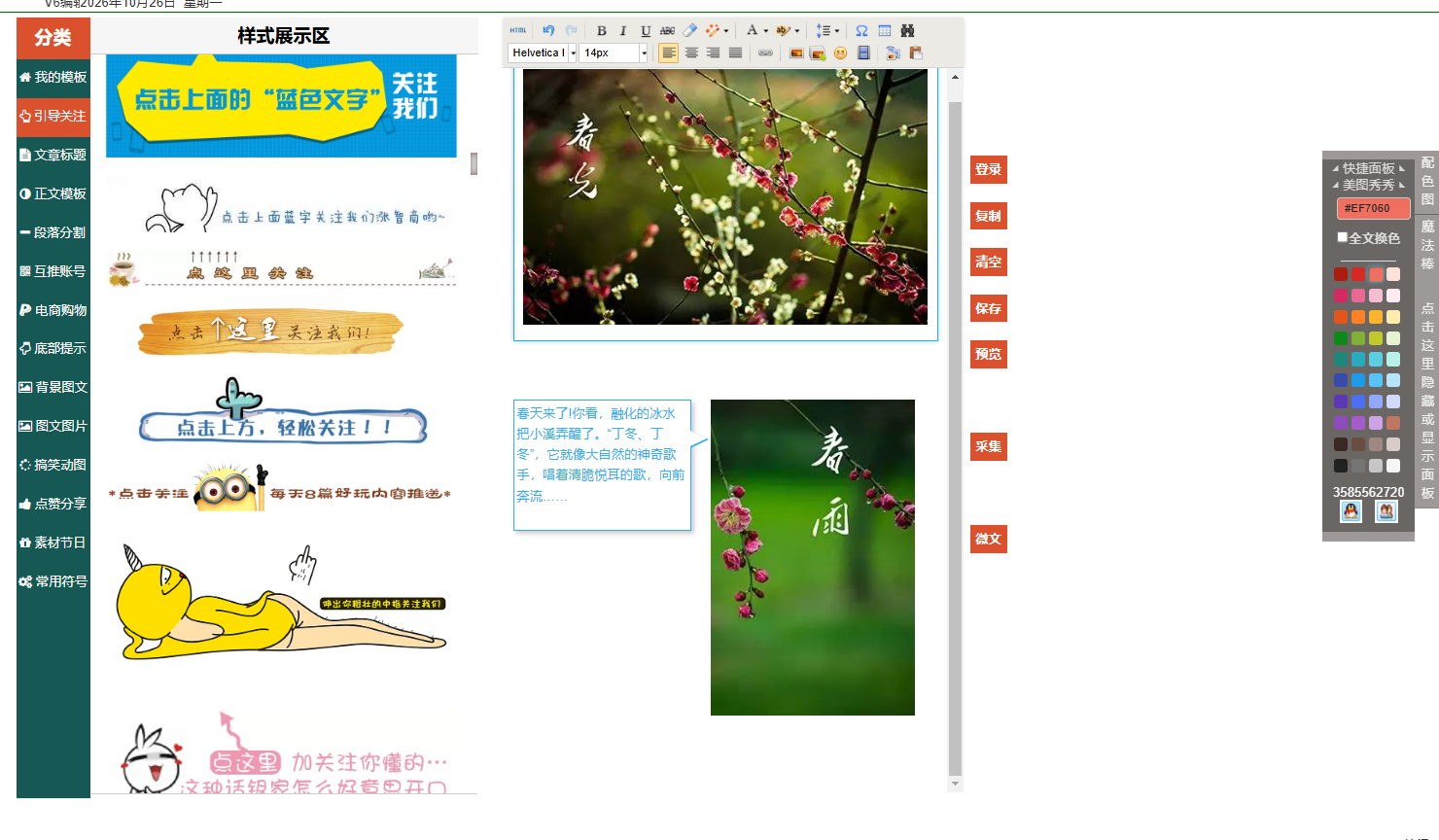Toggle italic formatting
This screenshot has height=840, width=1439.
[623, 31]
